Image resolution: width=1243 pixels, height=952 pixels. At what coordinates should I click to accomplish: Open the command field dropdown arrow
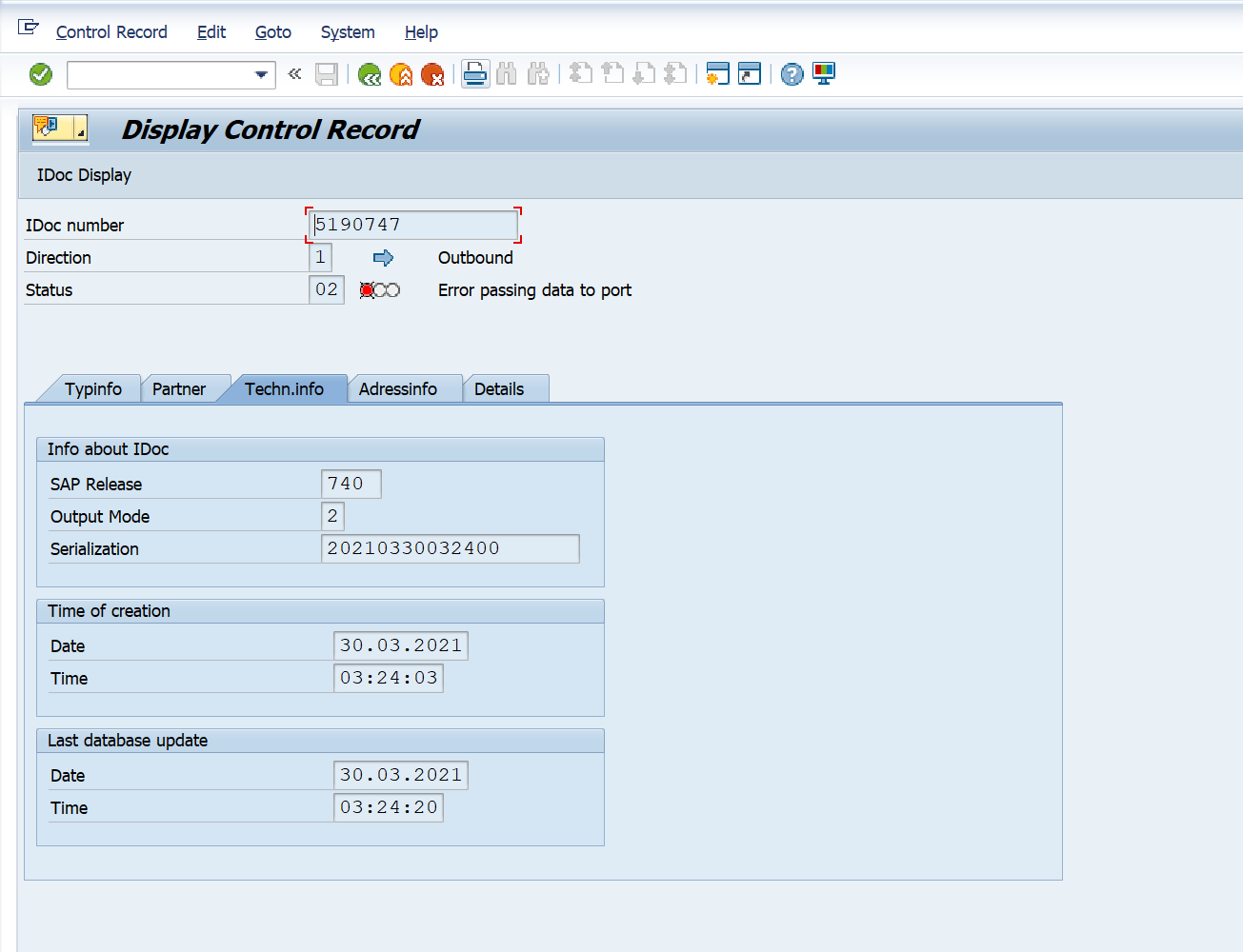[x=261, y=74]
